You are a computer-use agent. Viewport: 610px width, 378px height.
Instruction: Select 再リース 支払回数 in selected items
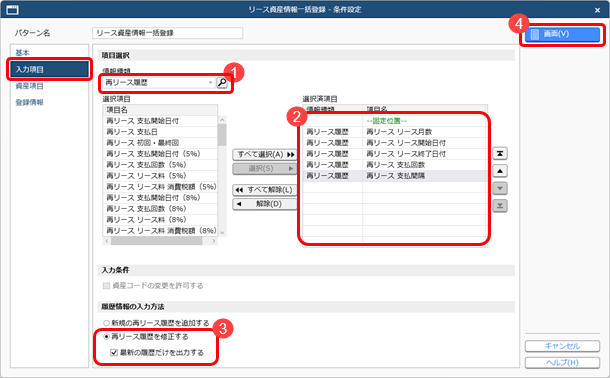[x=395, y=165]
